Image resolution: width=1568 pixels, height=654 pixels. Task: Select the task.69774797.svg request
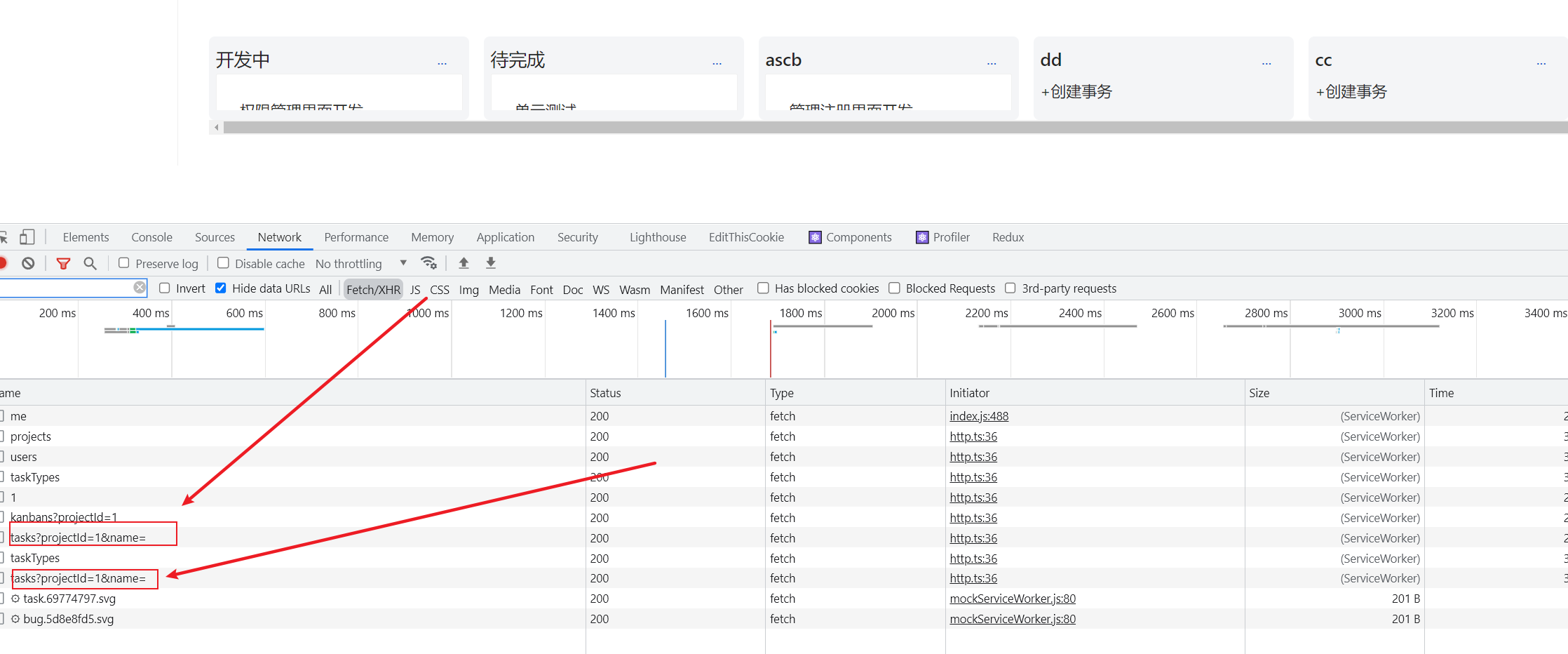point(784,599)
